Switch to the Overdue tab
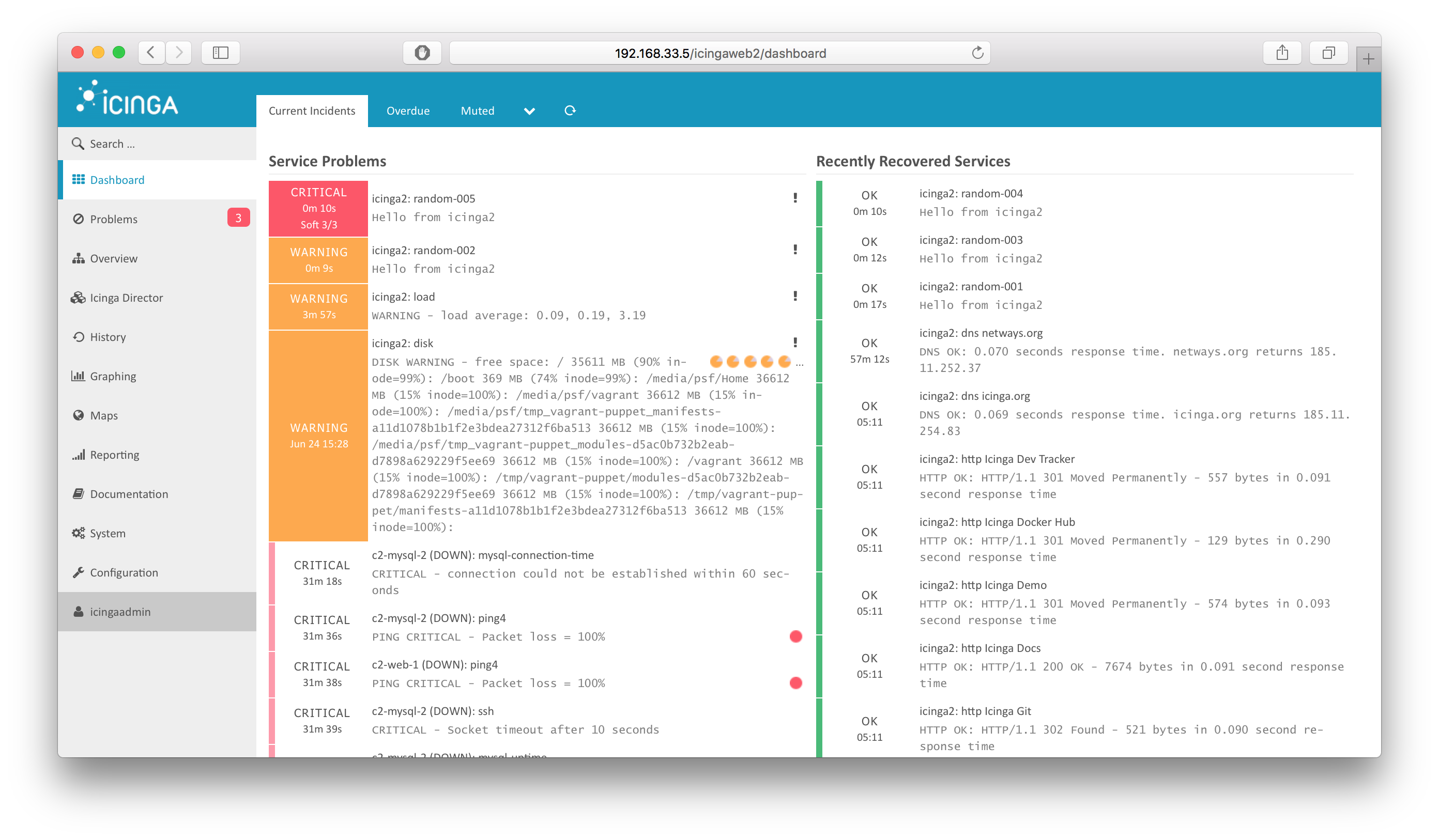Screen dimensions: 1439x840 pyautogui.click(x=408, y=111)
